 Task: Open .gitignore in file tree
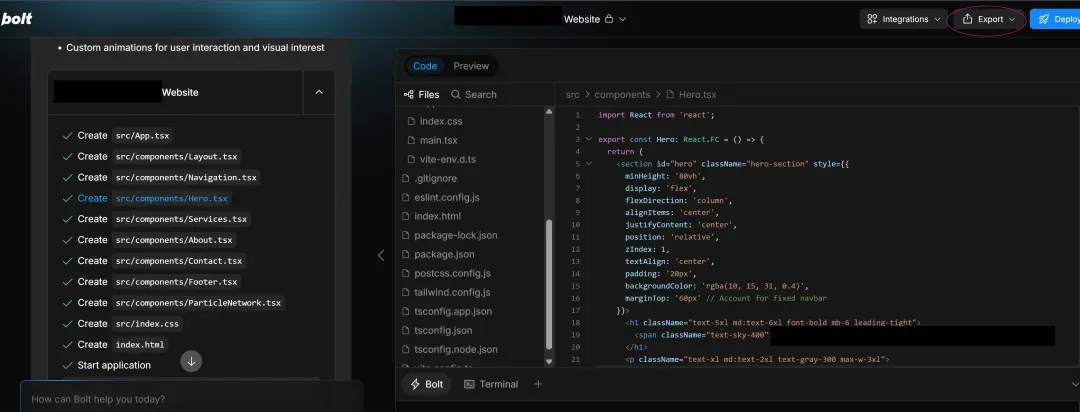coord(435,178)
